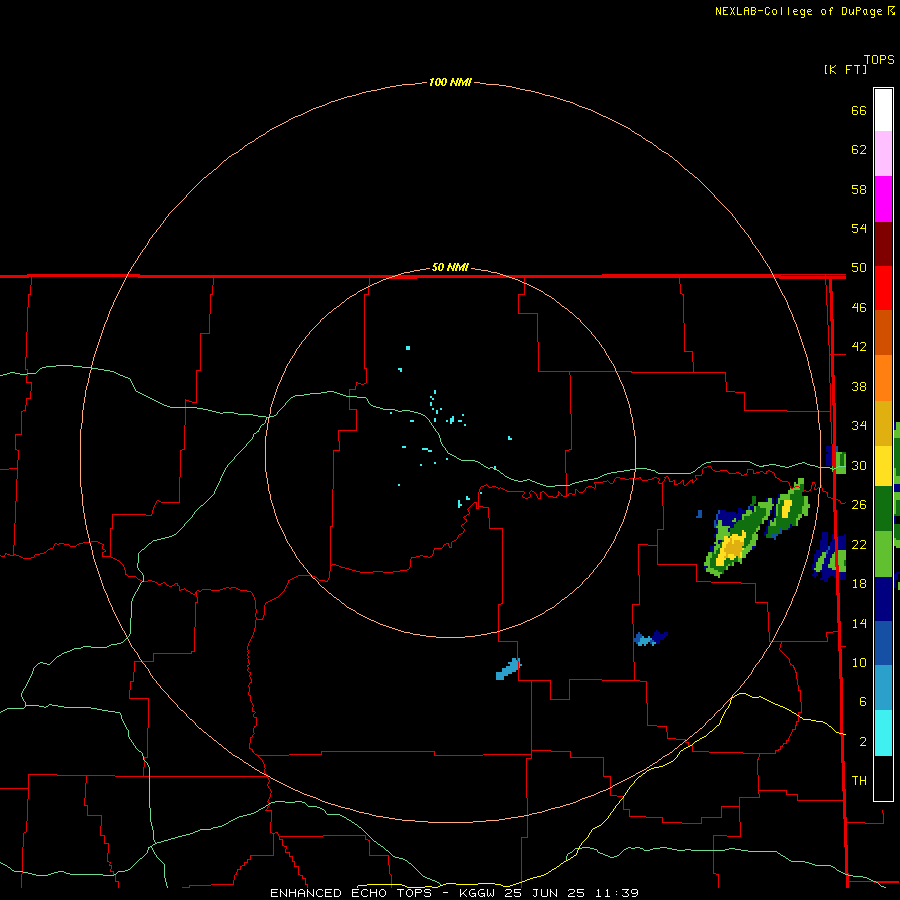Click legend value 62
This screenshot has width=900, height=900.
[859, 150]
